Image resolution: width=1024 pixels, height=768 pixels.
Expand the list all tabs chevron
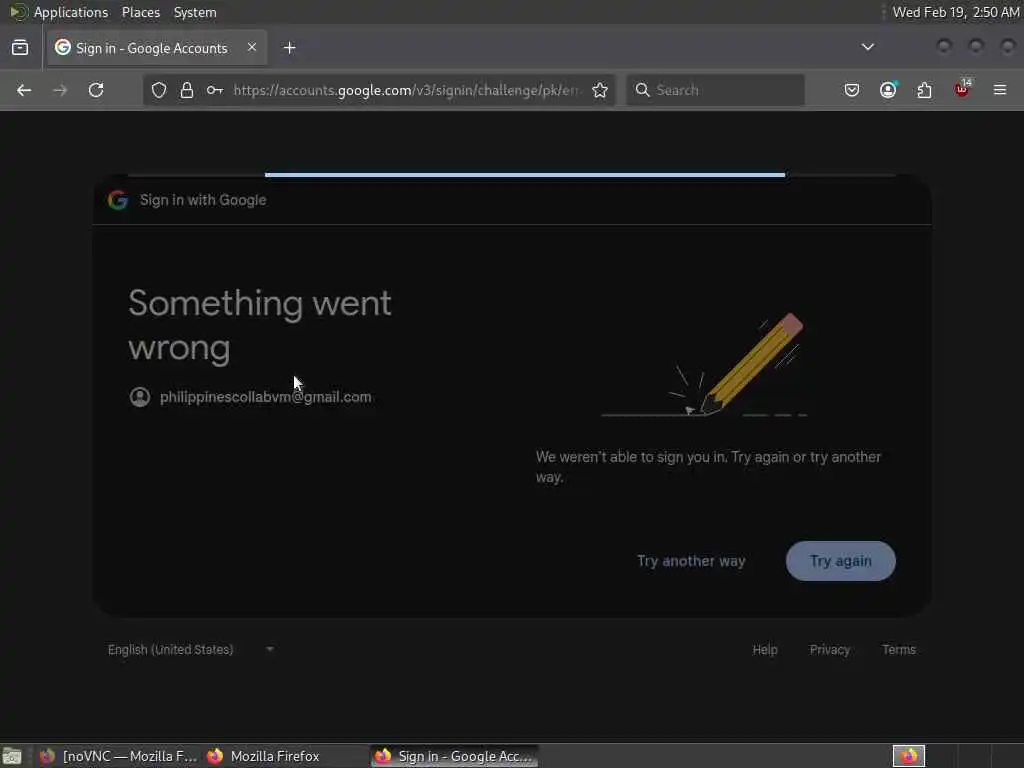867,47
